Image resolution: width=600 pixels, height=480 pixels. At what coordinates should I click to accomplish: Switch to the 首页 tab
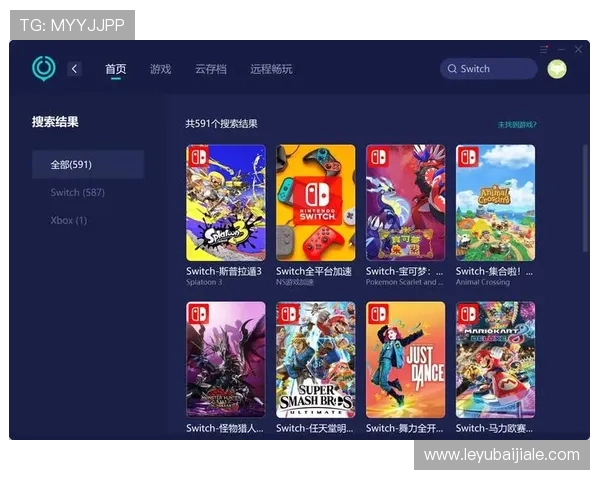click(116, 69)
